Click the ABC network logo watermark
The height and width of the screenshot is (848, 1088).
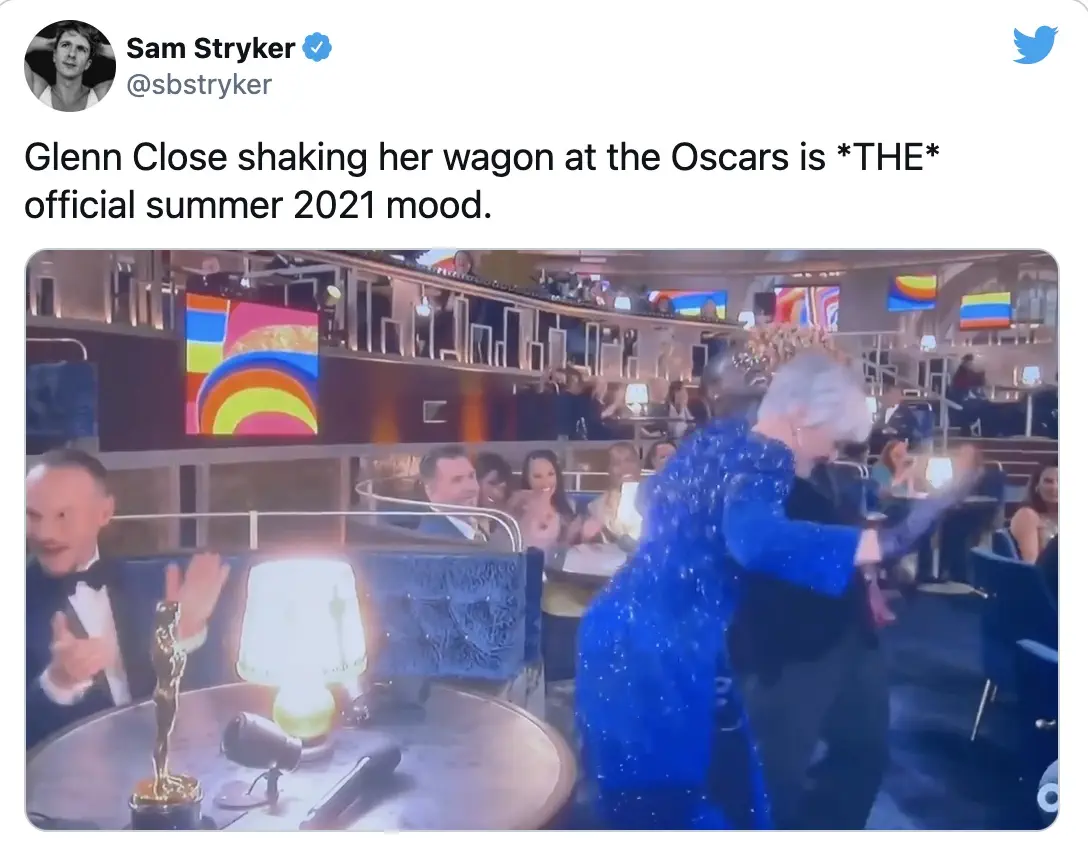point(1047,797)
